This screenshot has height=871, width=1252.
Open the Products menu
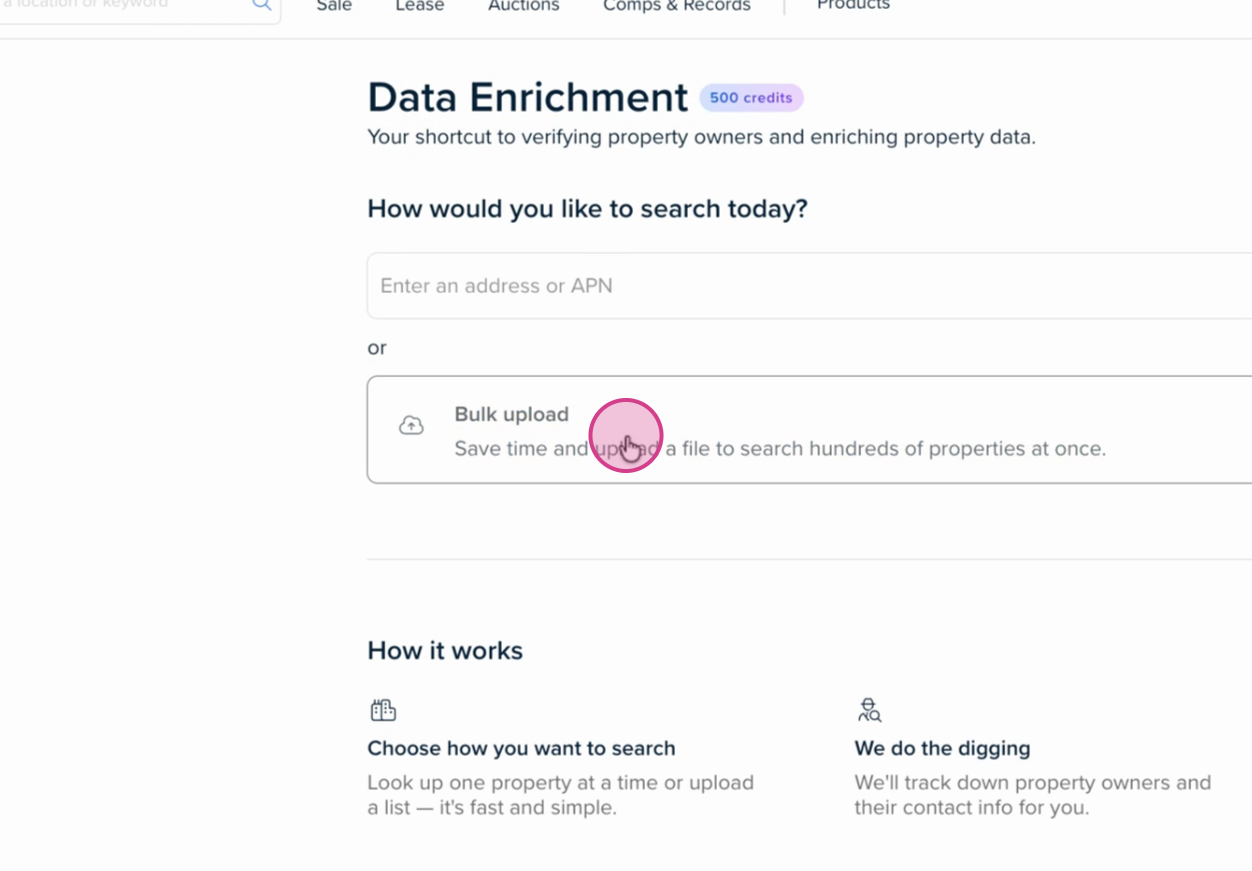click(x=853, y=6)
